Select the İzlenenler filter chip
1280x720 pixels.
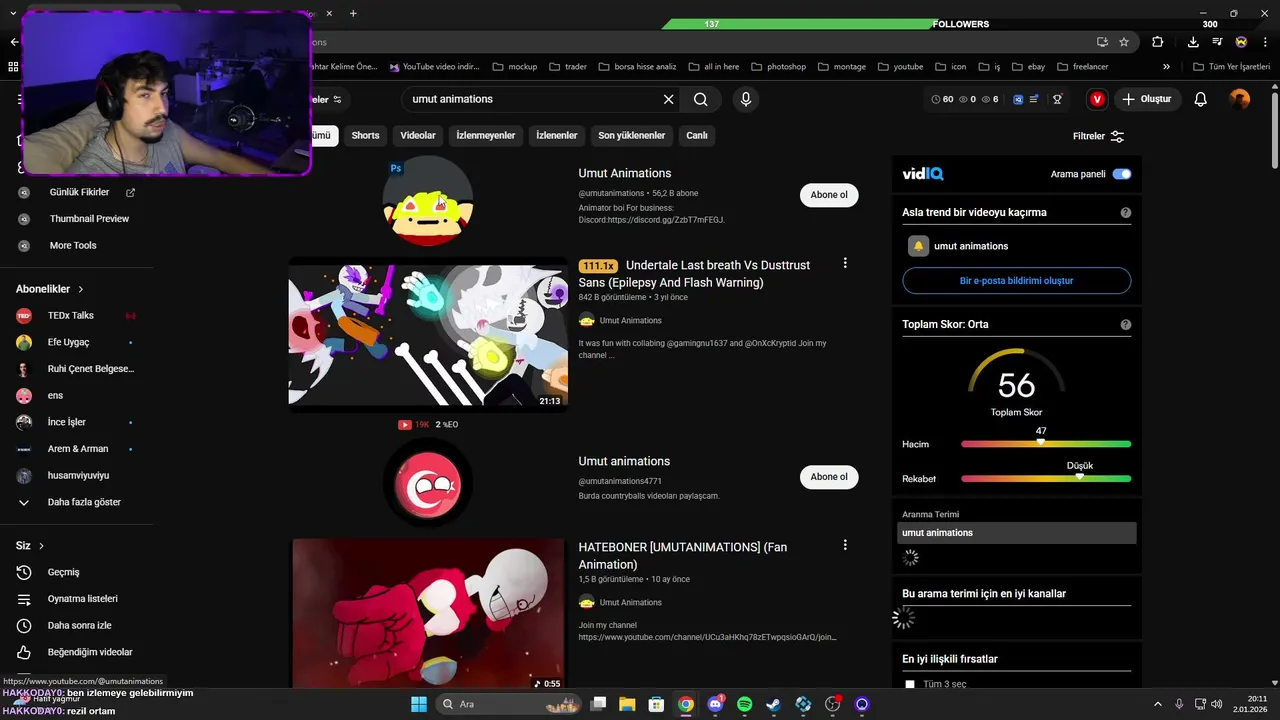click(557, 135)
